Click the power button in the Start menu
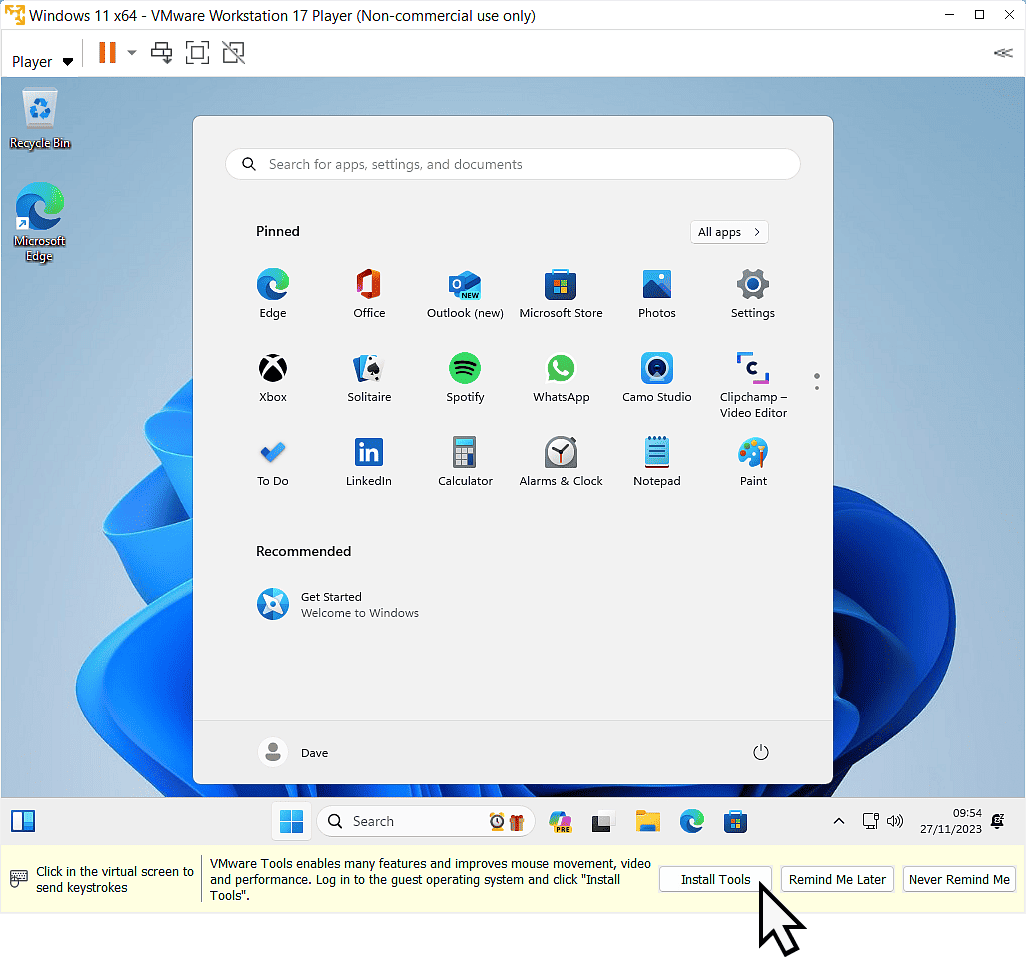The image size is (1026, 957). point(760,752)
